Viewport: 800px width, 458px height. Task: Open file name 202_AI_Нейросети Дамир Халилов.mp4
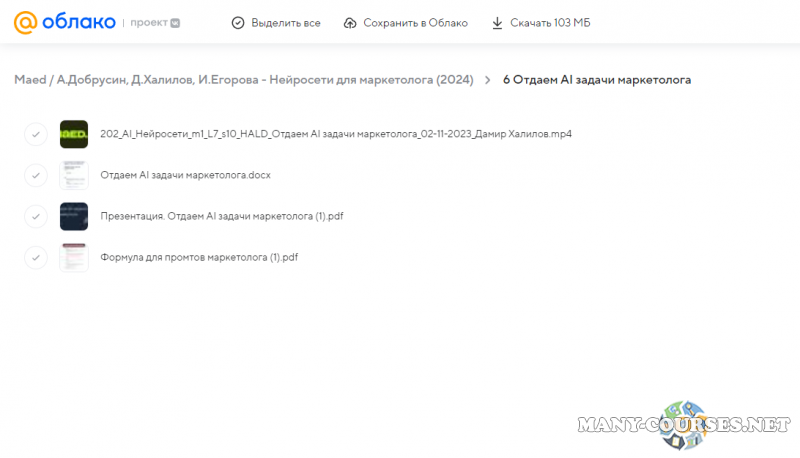click(335, 134)
